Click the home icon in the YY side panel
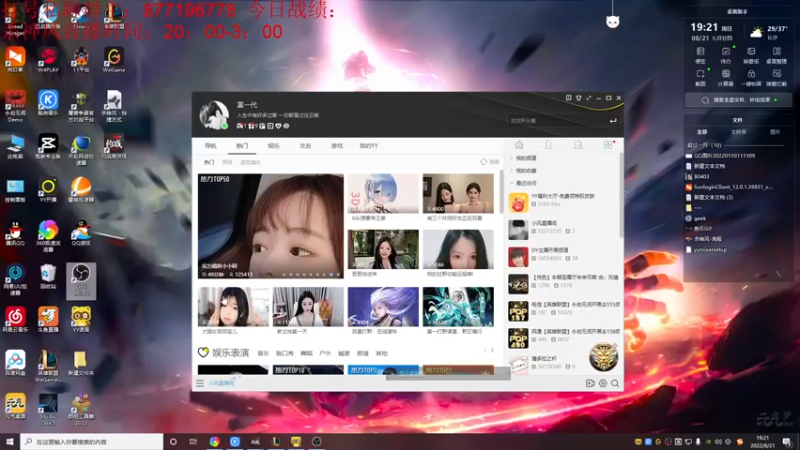 click(519, 145)
